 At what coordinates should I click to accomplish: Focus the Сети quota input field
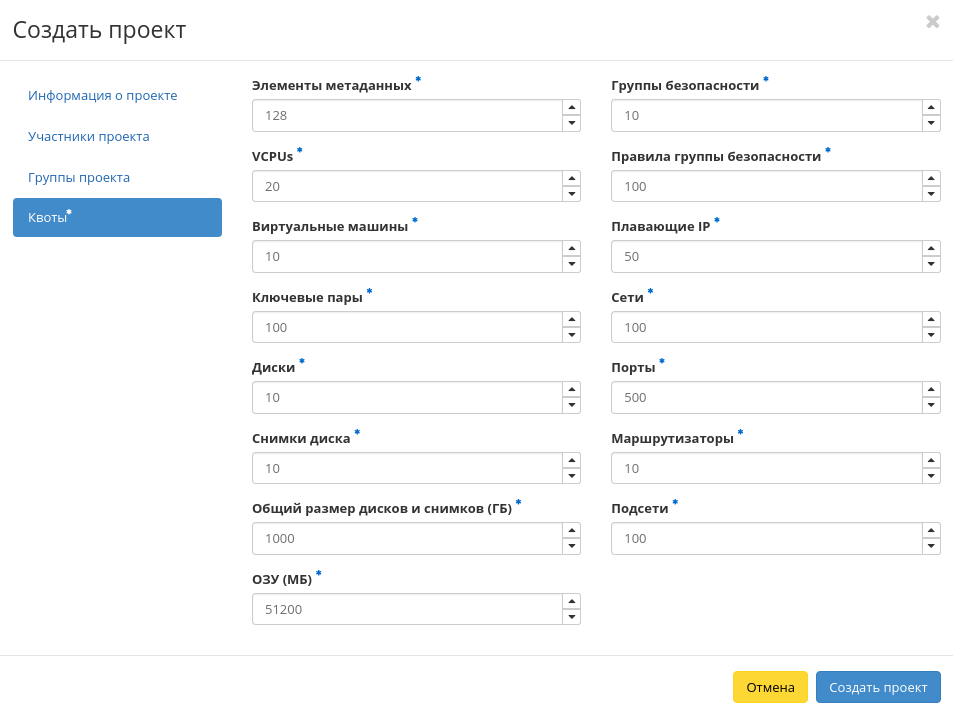click(765, 327)
